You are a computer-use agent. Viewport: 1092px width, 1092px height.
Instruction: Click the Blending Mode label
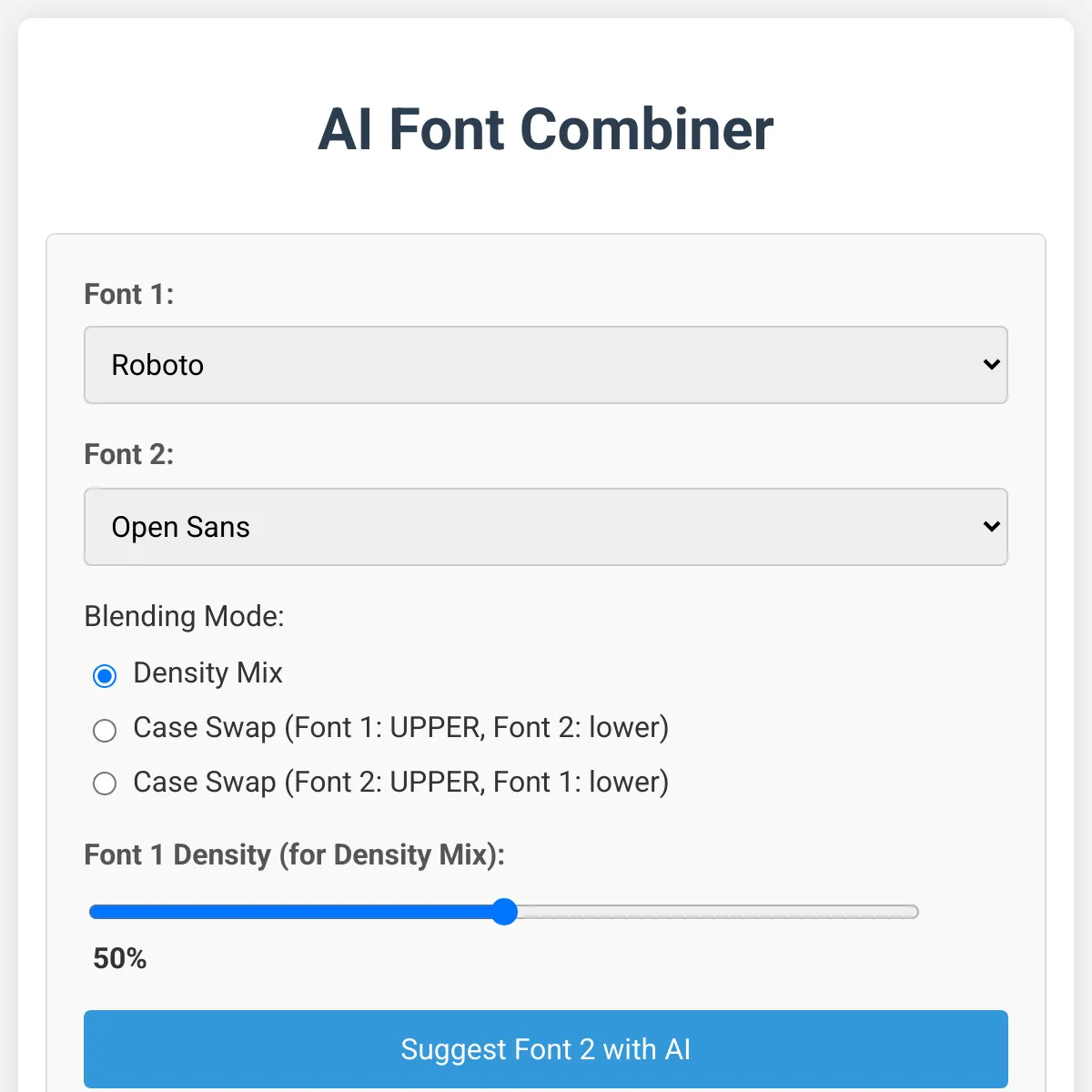pyautogui.click(x=184, y=617)
